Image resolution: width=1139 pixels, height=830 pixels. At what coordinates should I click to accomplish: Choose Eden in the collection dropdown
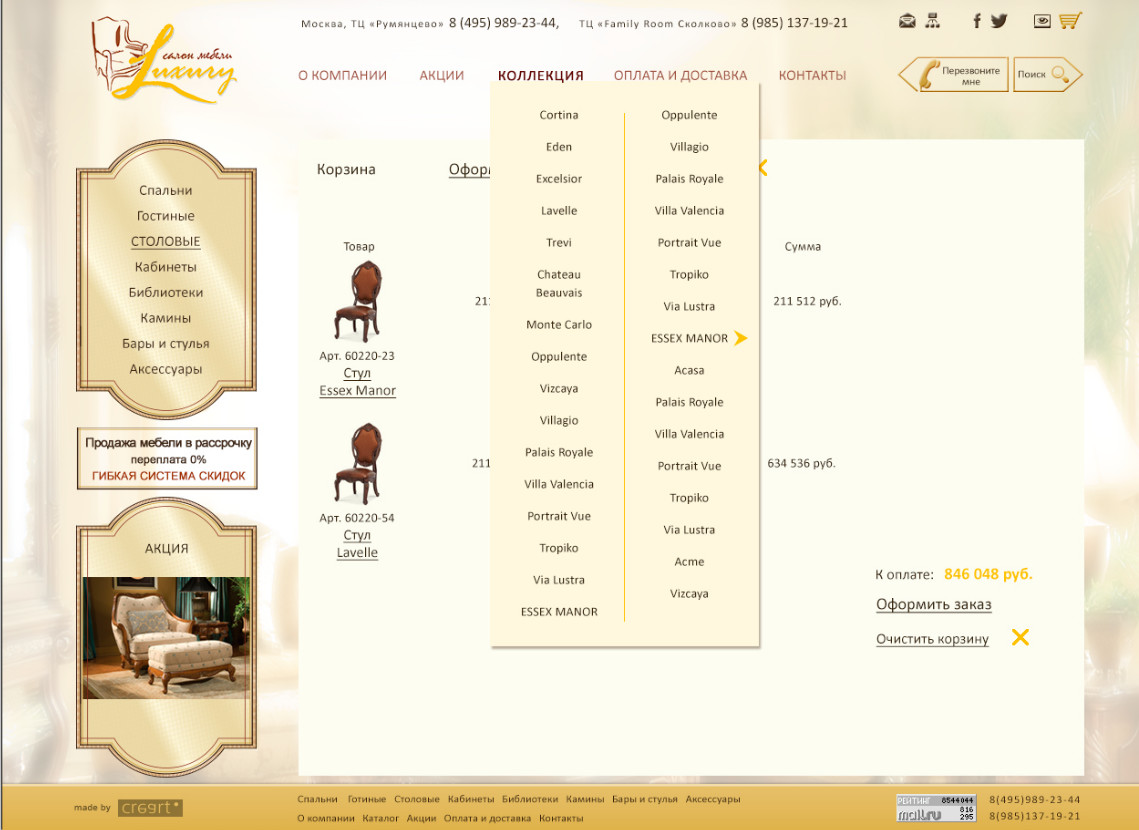[x=559, y=147]
